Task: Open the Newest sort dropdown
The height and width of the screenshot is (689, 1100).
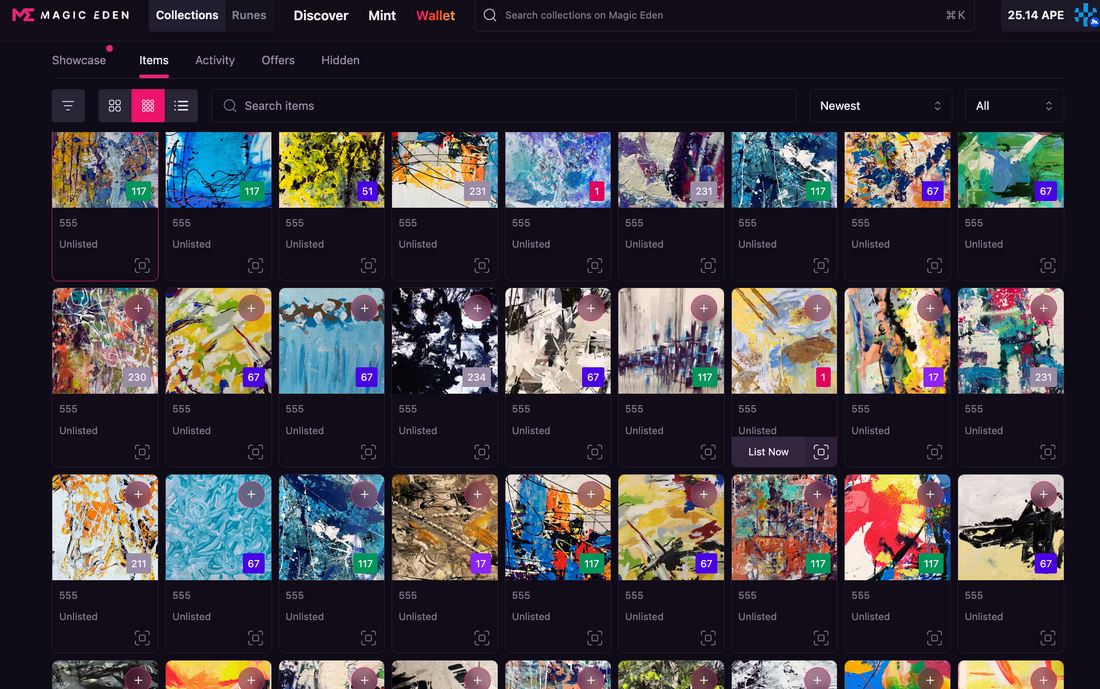Action: pyautogui.click(x=880, y=106)
